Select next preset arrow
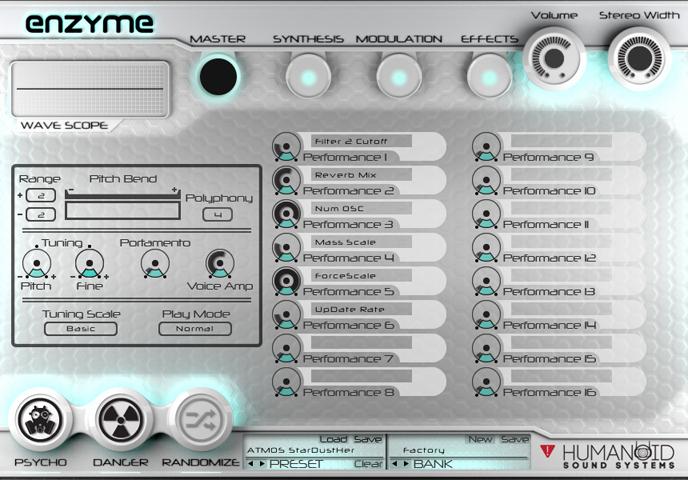The image size is (688, 480). point(262,464)
